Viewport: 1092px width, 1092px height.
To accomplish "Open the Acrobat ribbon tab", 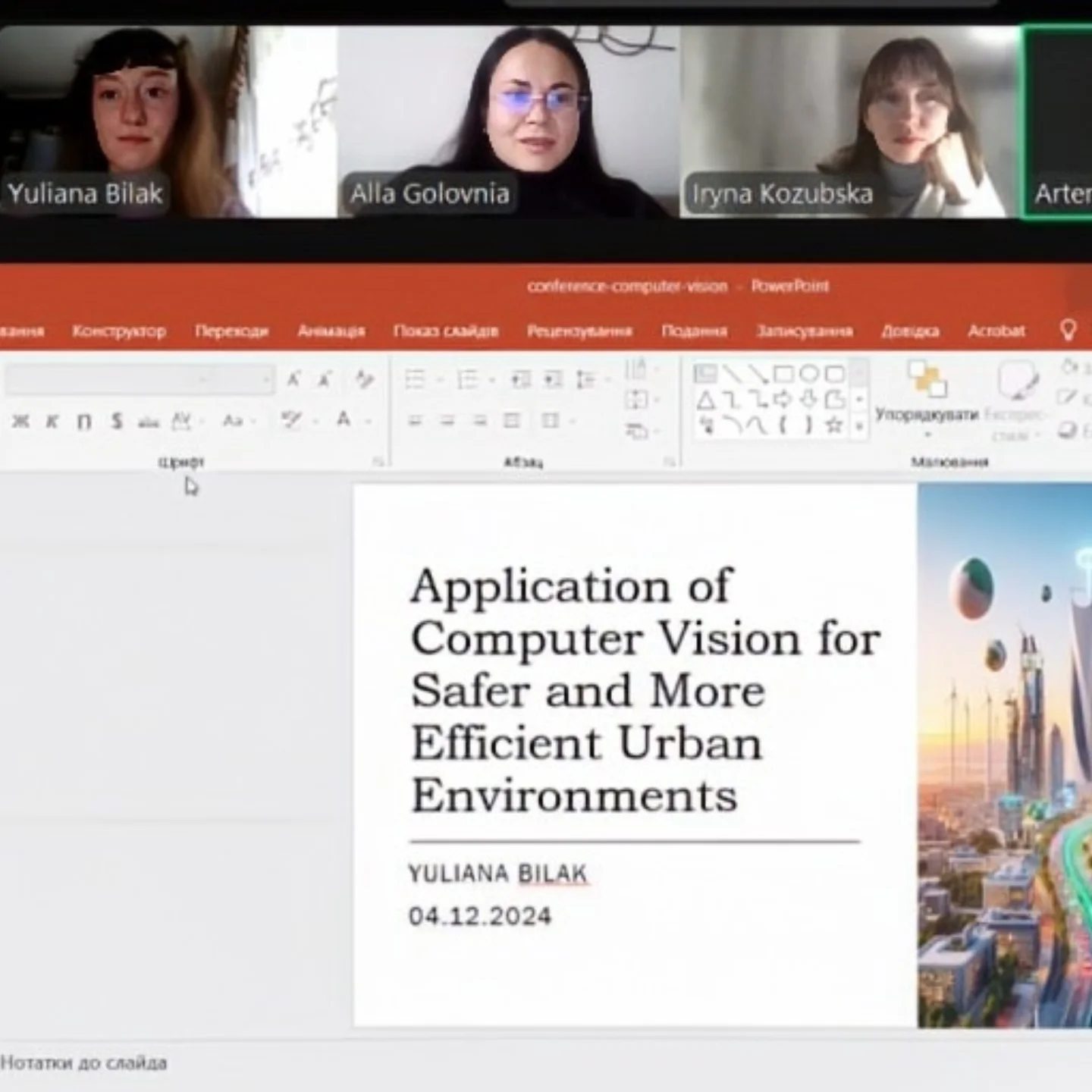I will [x=996, y=331].
